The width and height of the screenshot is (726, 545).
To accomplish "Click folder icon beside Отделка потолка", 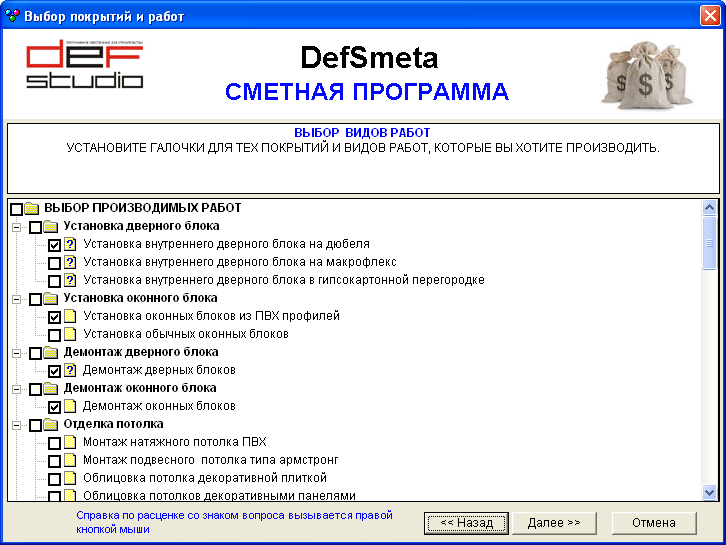I will pos(50,425).
